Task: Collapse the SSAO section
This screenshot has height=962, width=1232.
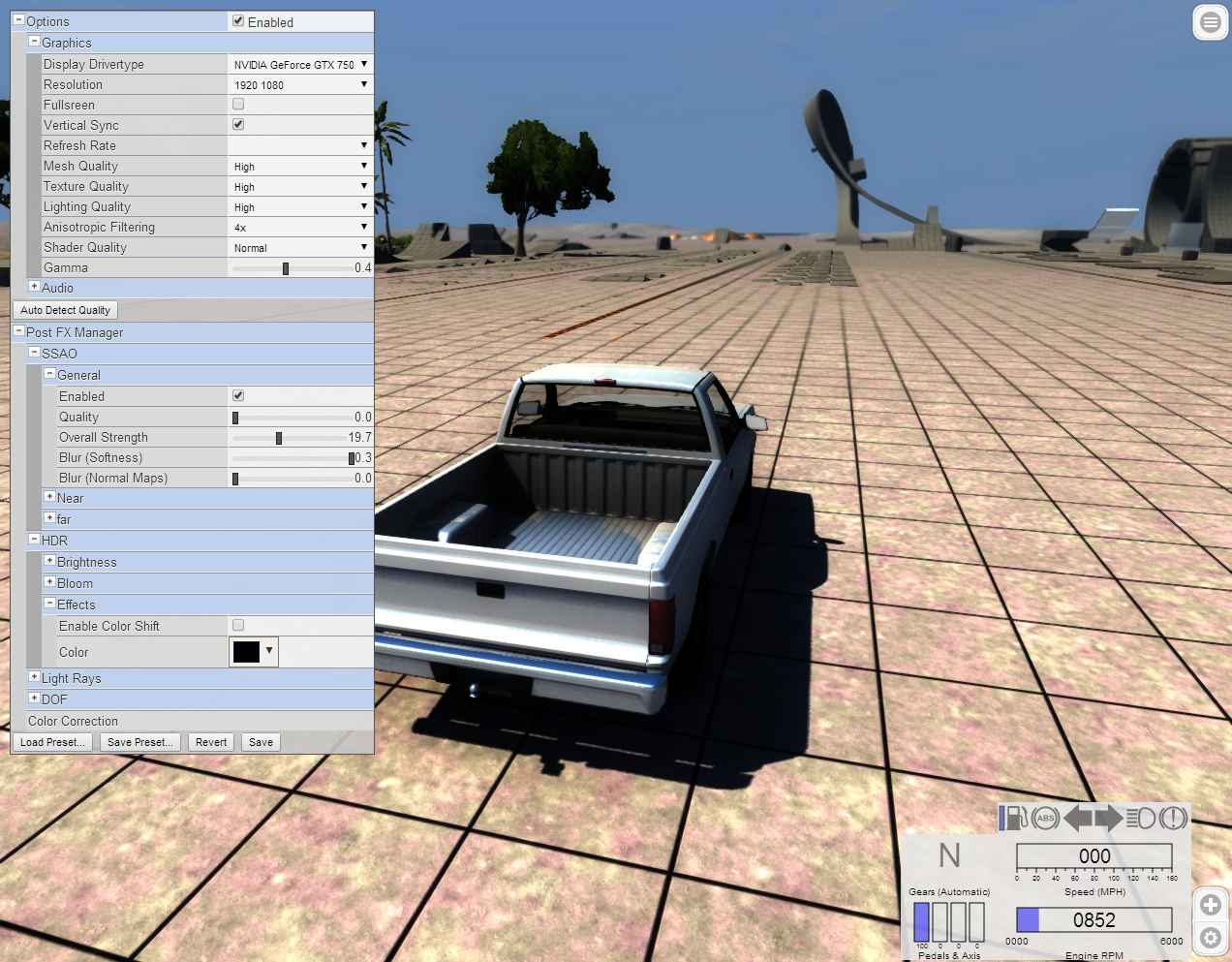Action: click(x=34, y=352)
